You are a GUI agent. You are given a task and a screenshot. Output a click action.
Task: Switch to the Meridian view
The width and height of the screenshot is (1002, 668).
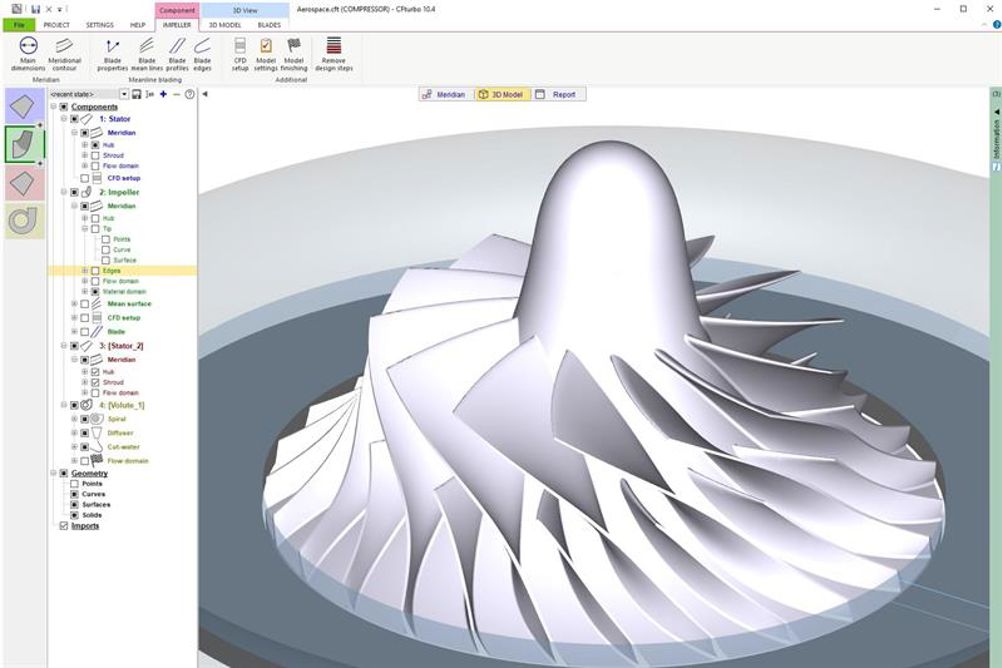(x=445, y=95)
